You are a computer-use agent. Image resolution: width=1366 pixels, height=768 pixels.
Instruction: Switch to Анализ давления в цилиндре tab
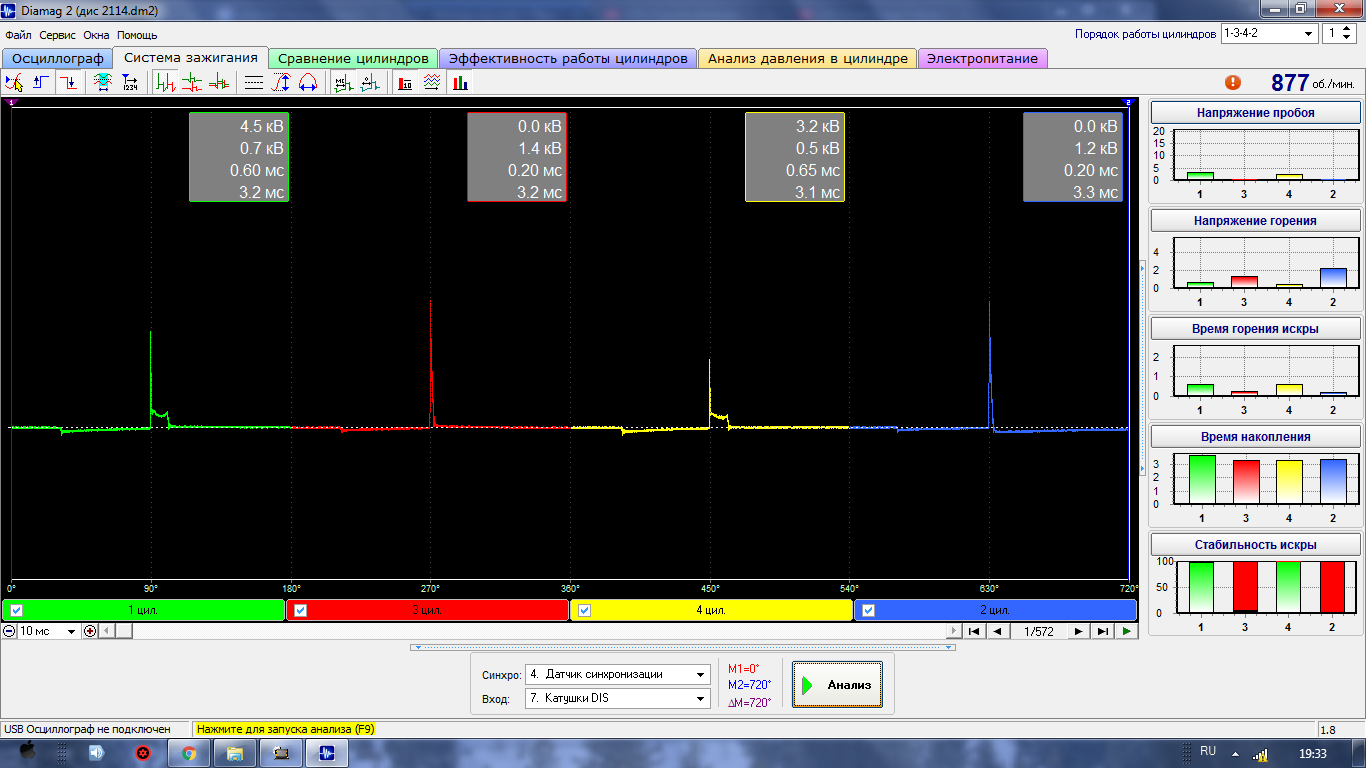pyautogui.click(x=808, y=58)
